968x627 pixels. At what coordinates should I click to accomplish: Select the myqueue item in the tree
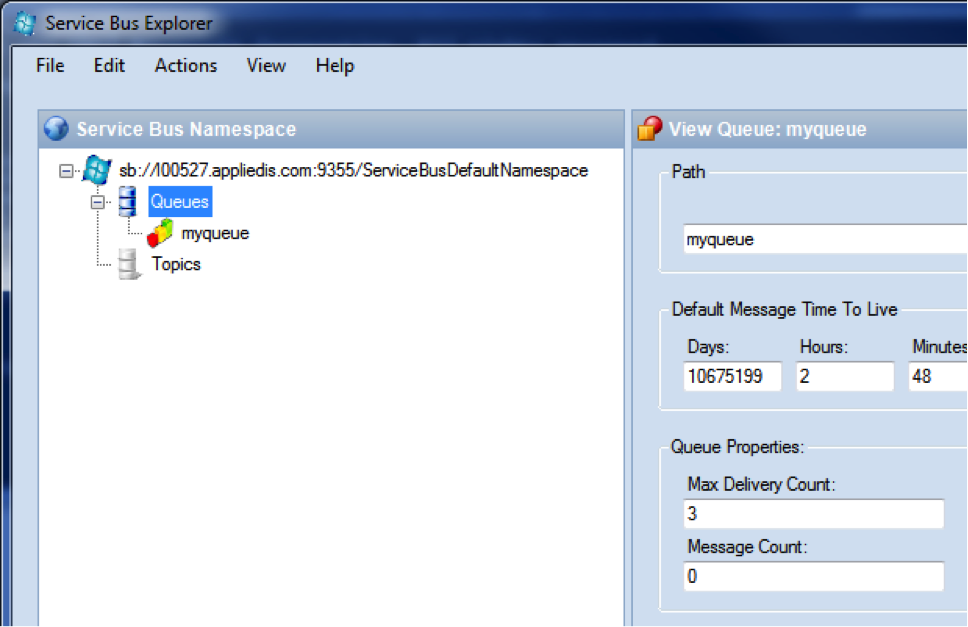pyautogui.click(x=215, y=234)
